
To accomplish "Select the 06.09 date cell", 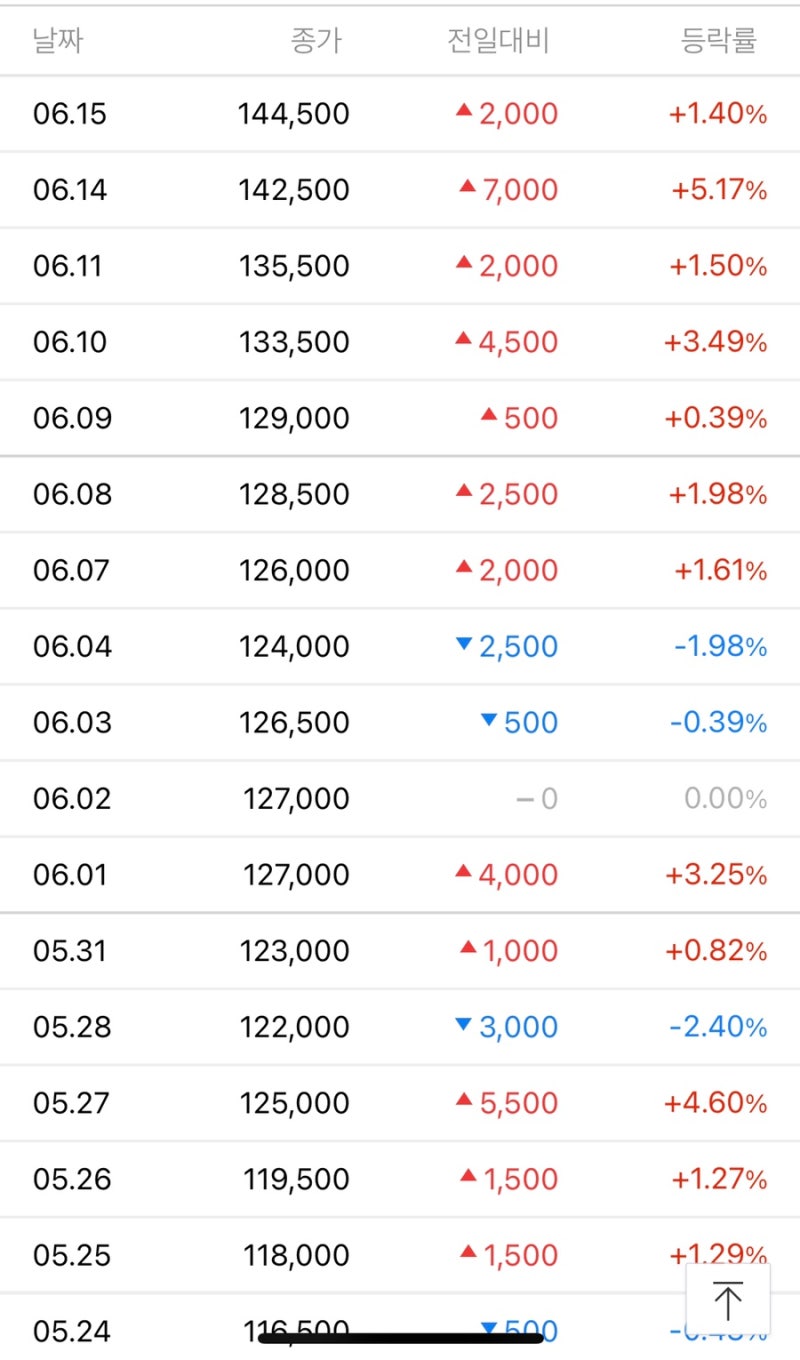I will click(70, 418).
